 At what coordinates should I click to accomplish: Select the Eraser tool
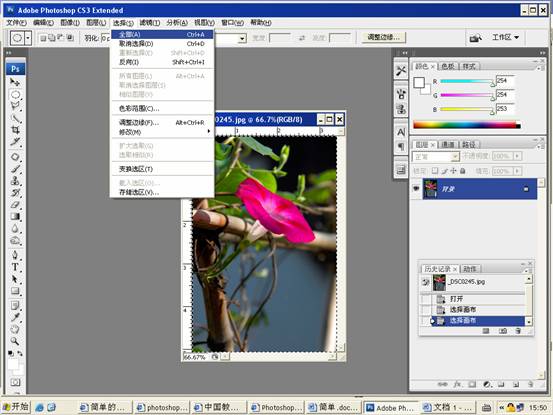point(15,205)
